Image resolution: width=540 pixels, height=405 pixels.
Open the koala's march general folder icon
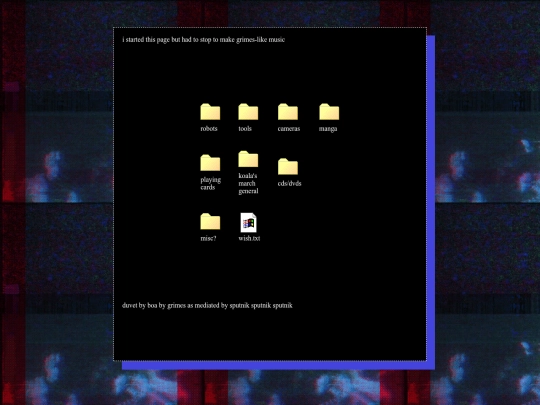(248, 159)
